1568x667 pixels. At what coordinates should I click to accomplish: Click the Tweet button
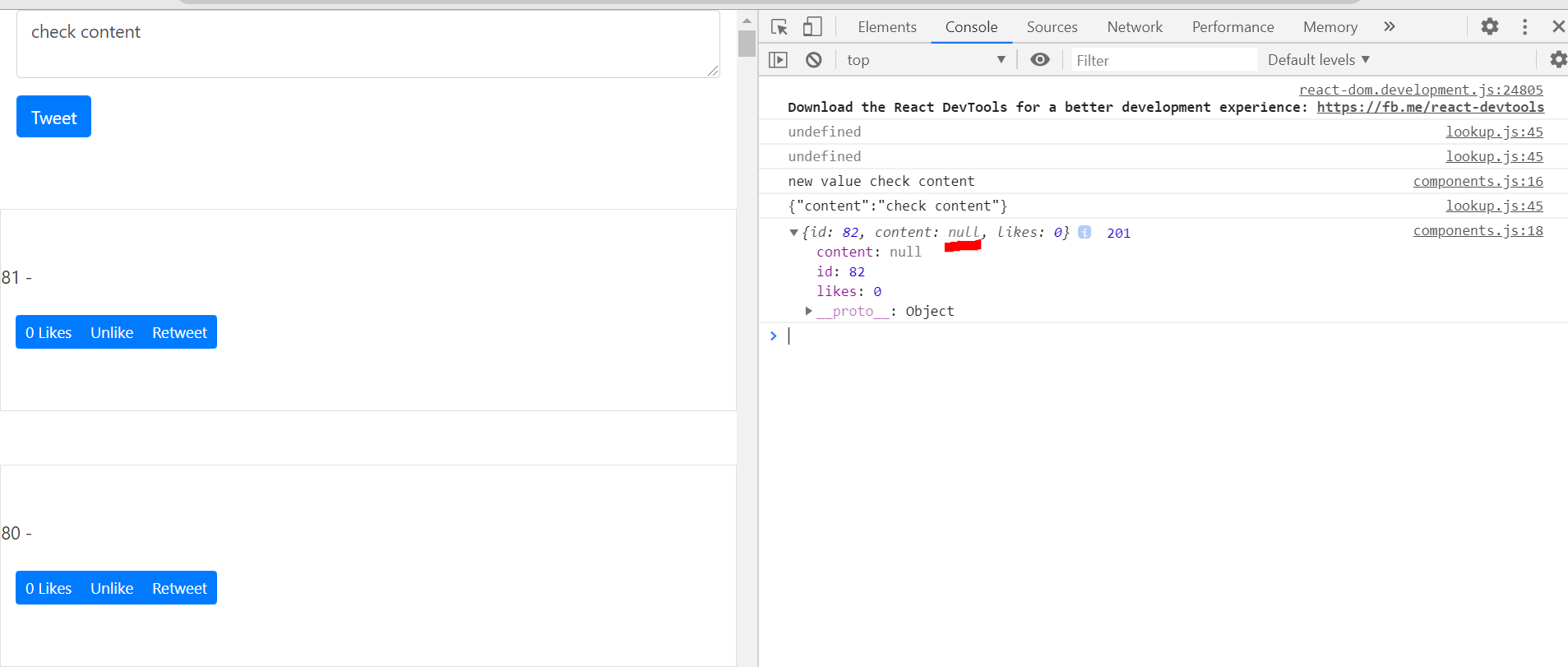53,117
